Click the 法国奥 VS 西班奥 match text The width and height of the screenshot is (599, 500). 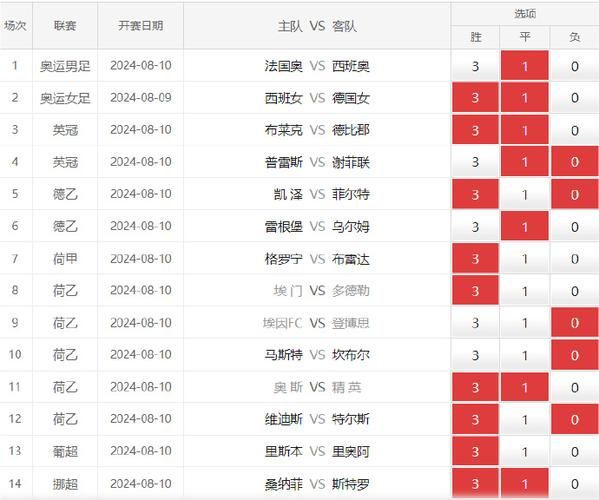click(317, 66)
